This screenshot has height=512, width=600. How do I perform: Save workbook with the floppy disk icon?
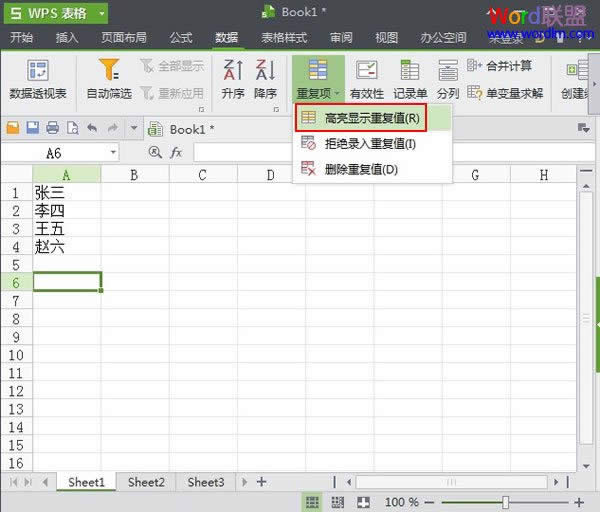(33, 128)
